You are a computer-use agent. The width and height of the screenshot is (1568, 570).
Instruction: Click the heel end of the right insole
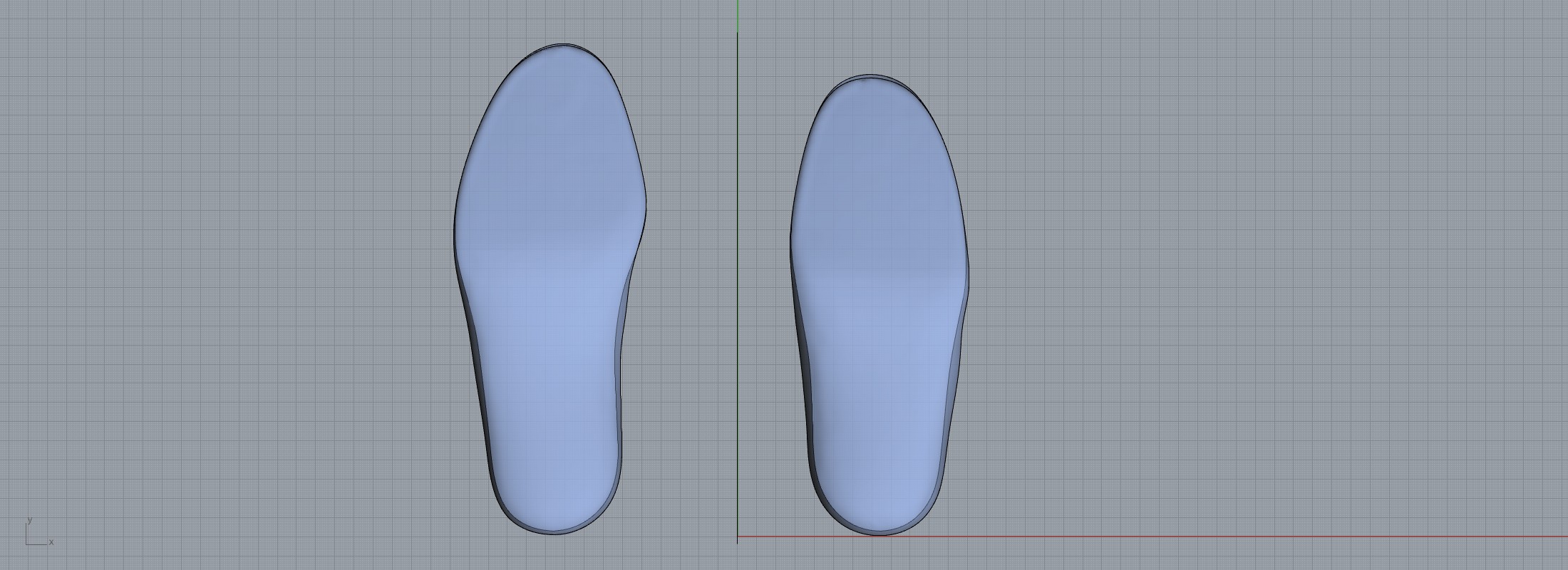[x=880, y=532]
